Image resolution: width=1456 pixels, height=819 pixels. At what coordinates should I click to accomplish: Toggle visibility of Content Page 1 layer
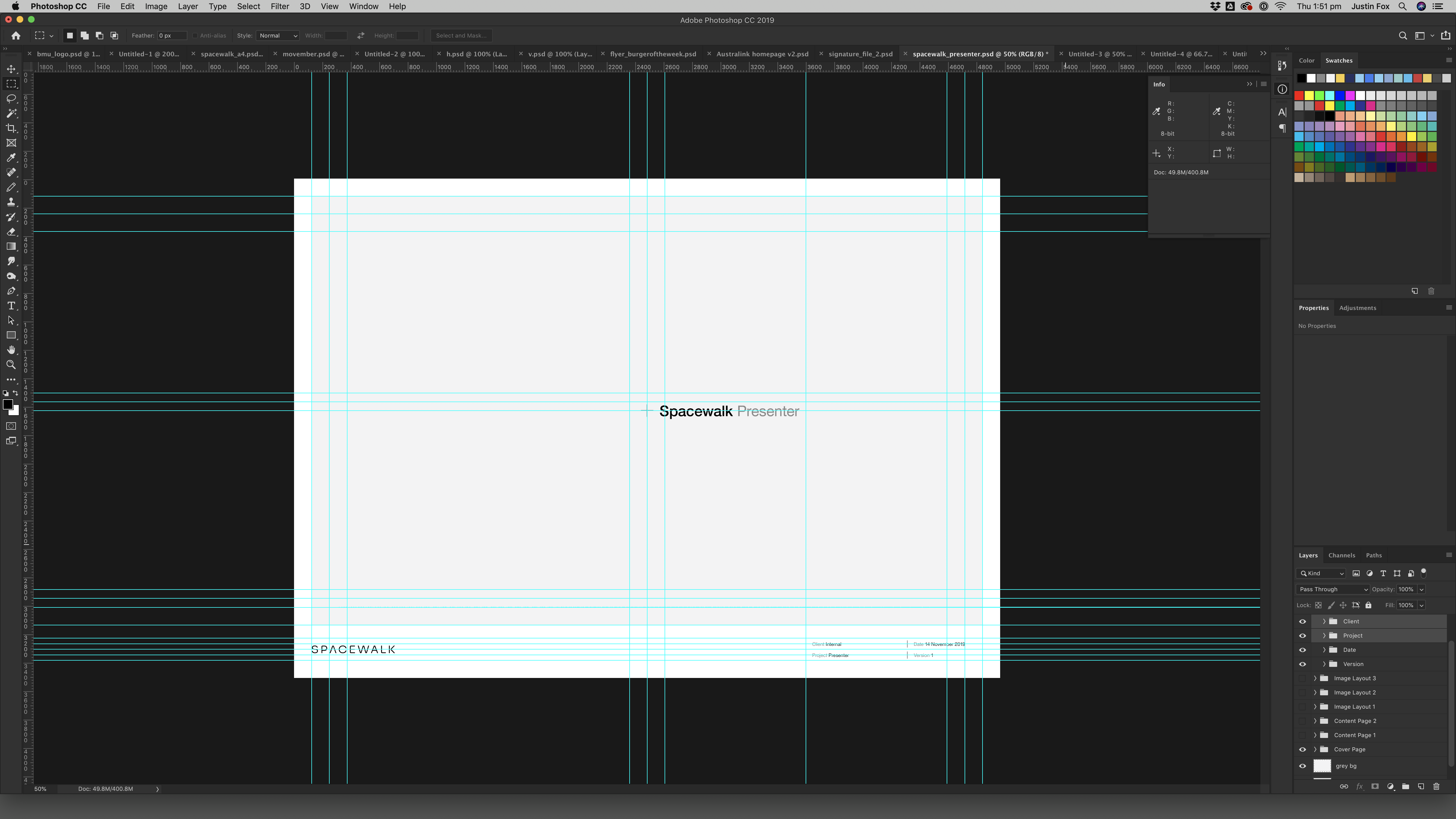pyautogui.click(x=1301, y=735)
